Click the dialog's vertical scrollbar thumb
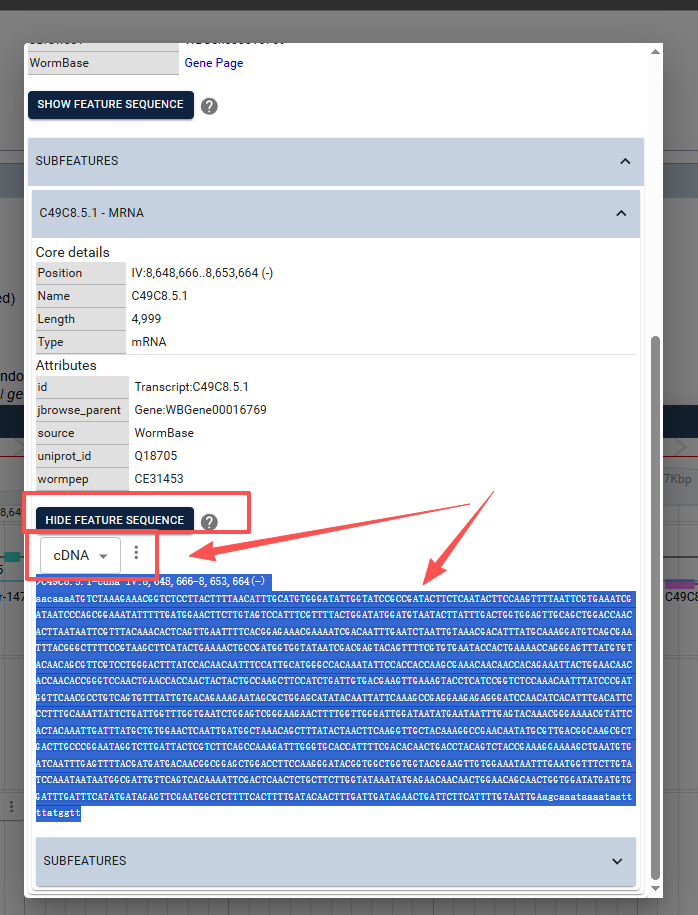698x915 pixels. (x=656, y=600)
